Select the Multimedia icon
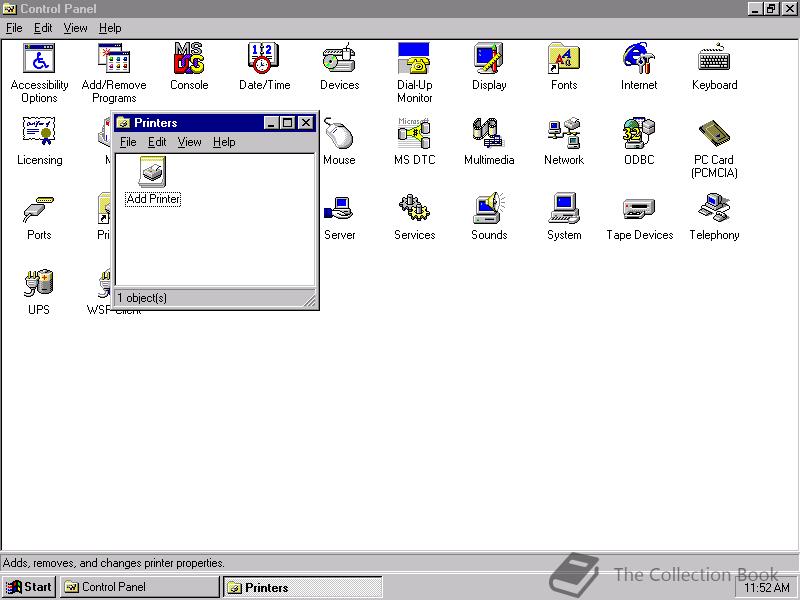The width and height of the screenshot is (800, 600). pos(489,141)
